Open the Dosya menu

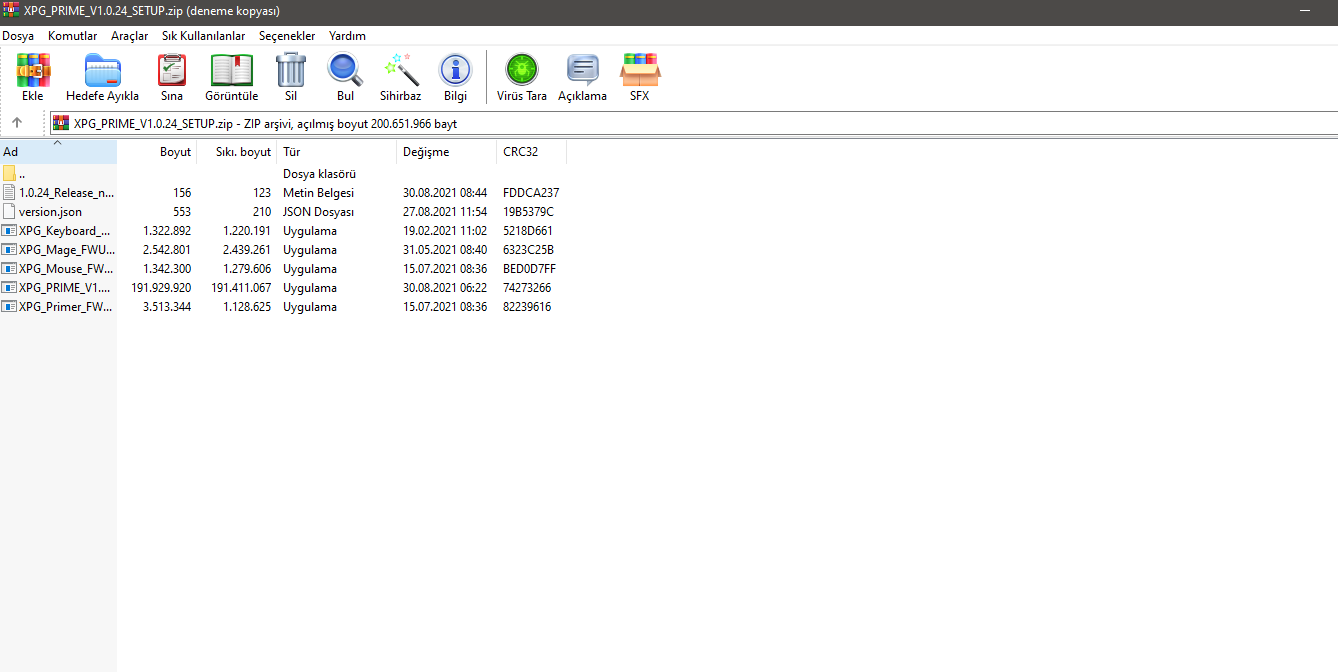[x=18, y=36]
